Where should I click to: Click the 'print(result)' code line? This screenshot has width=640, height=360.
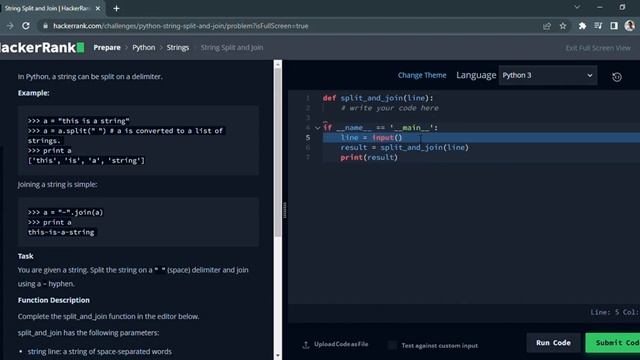(x=369, y=157)
